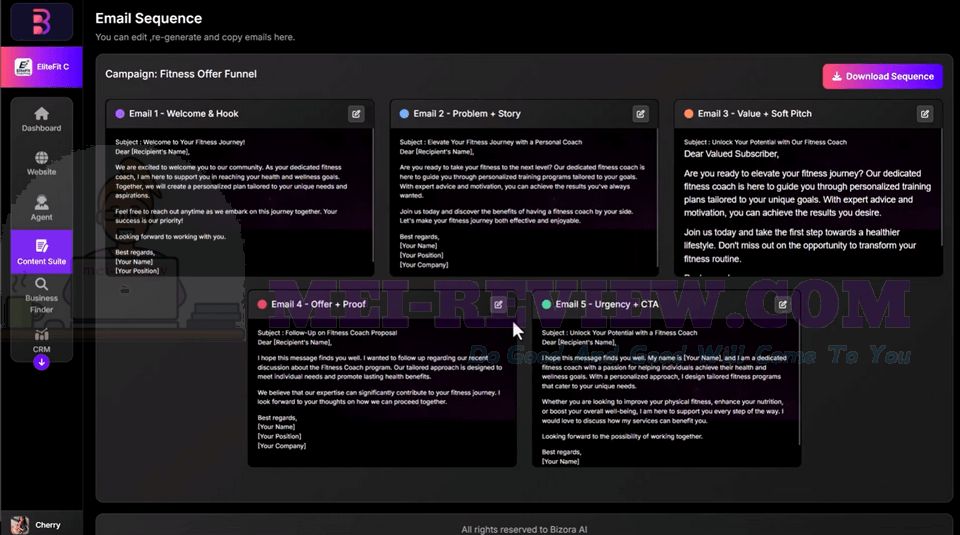This screenshot has width=960, height=535.
Task: Click the Email Sequence page title
Action: point(148,18)
